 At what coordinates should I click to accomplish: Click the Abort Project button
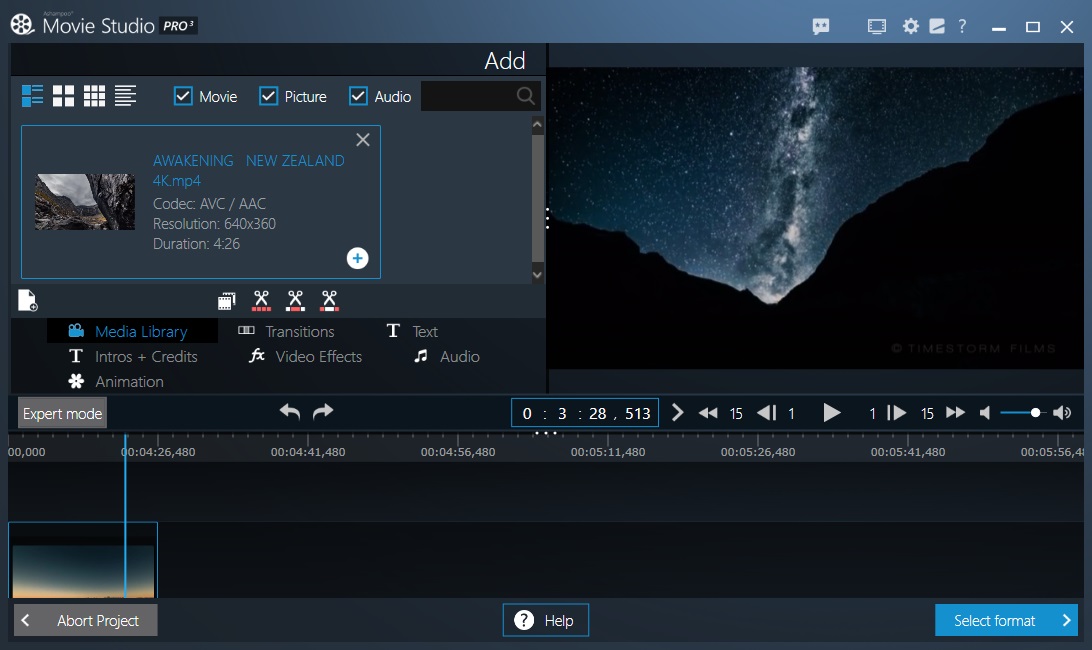click(x=85, y=620)
